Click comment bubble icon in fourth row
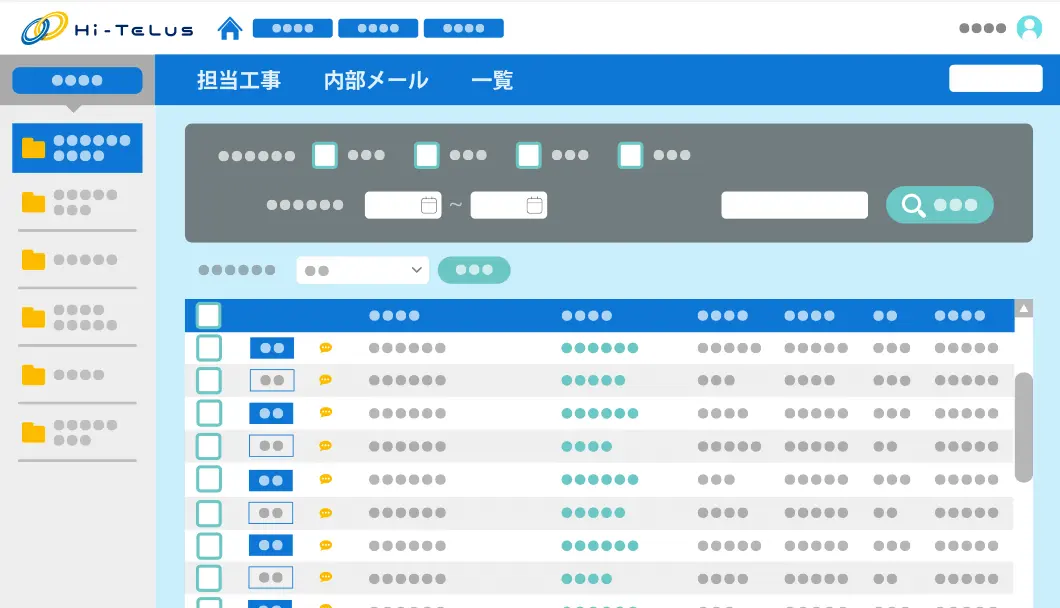 click(x=326, y=446)
